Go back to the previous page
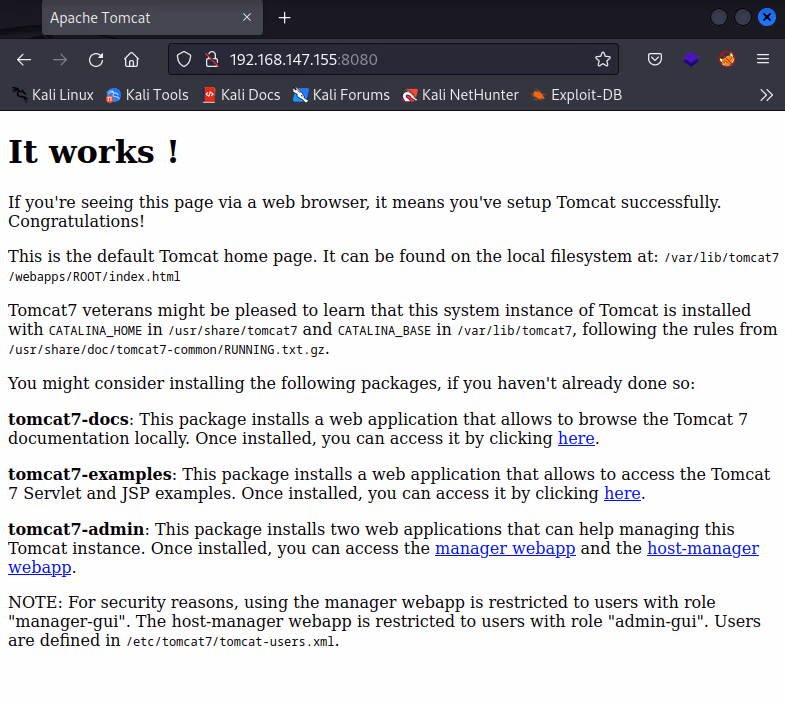785x704 pixels. [x=24, y=60]
